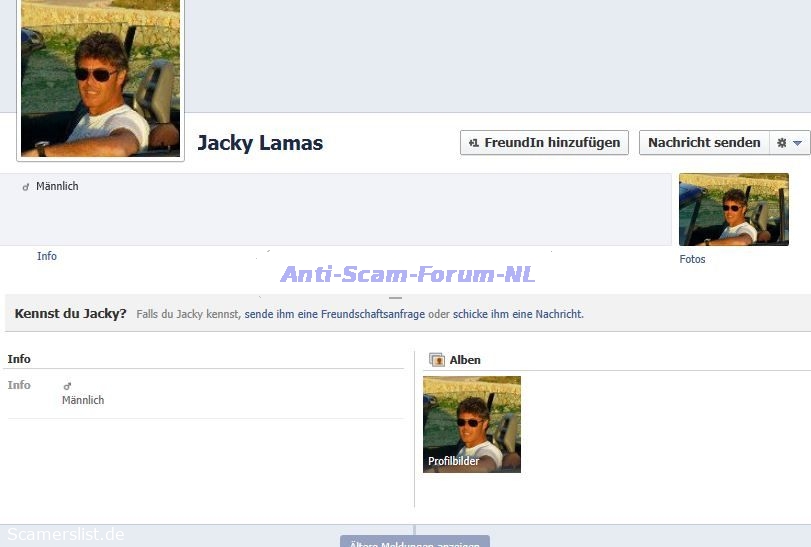811x547 pixels.
Task: Open the Profilbilder album thumbnail
Action: click(x=471, y=424)
